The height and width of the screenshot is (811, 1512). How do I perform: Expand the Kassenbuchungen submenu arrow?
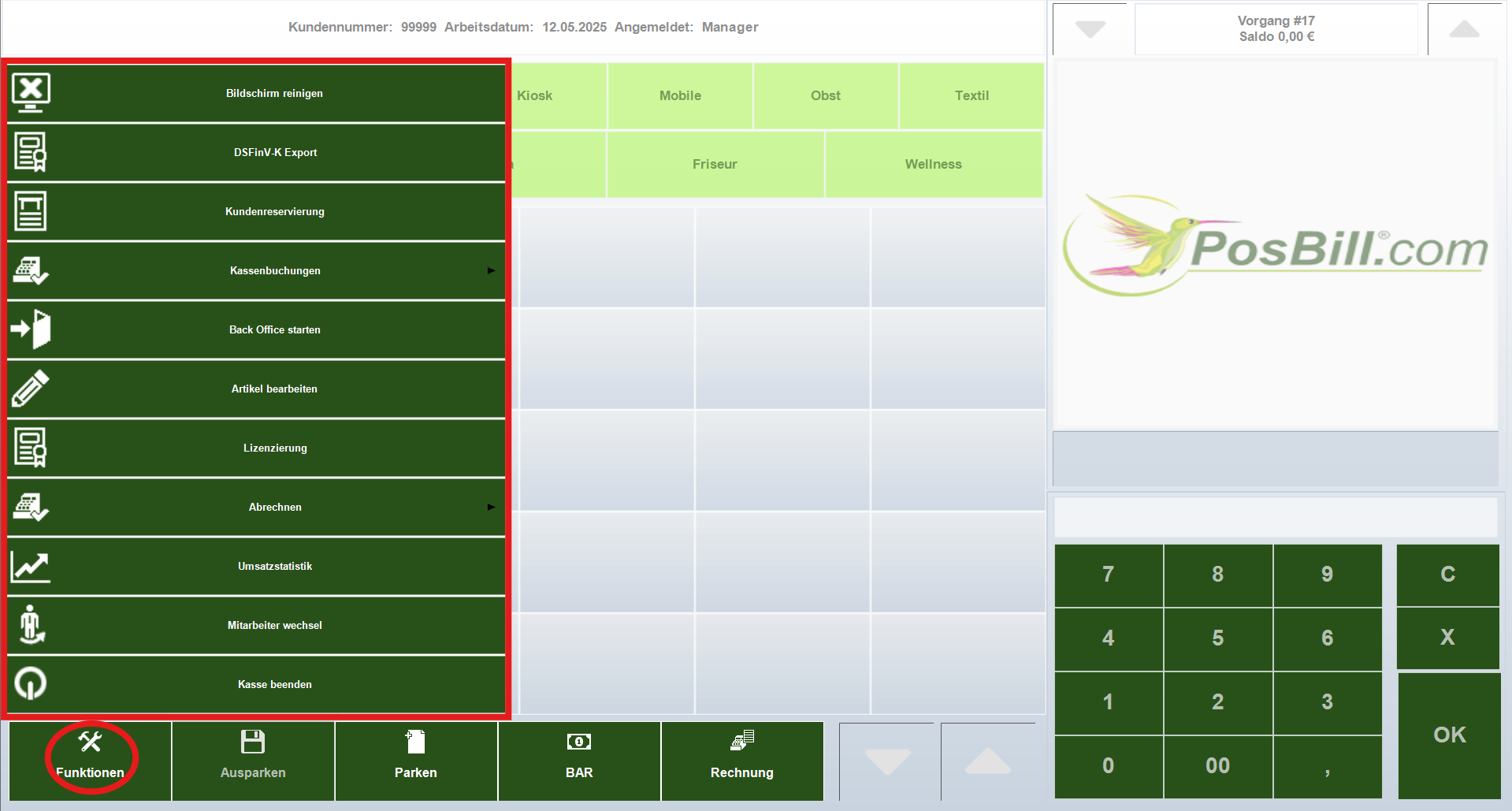[491, 270]
